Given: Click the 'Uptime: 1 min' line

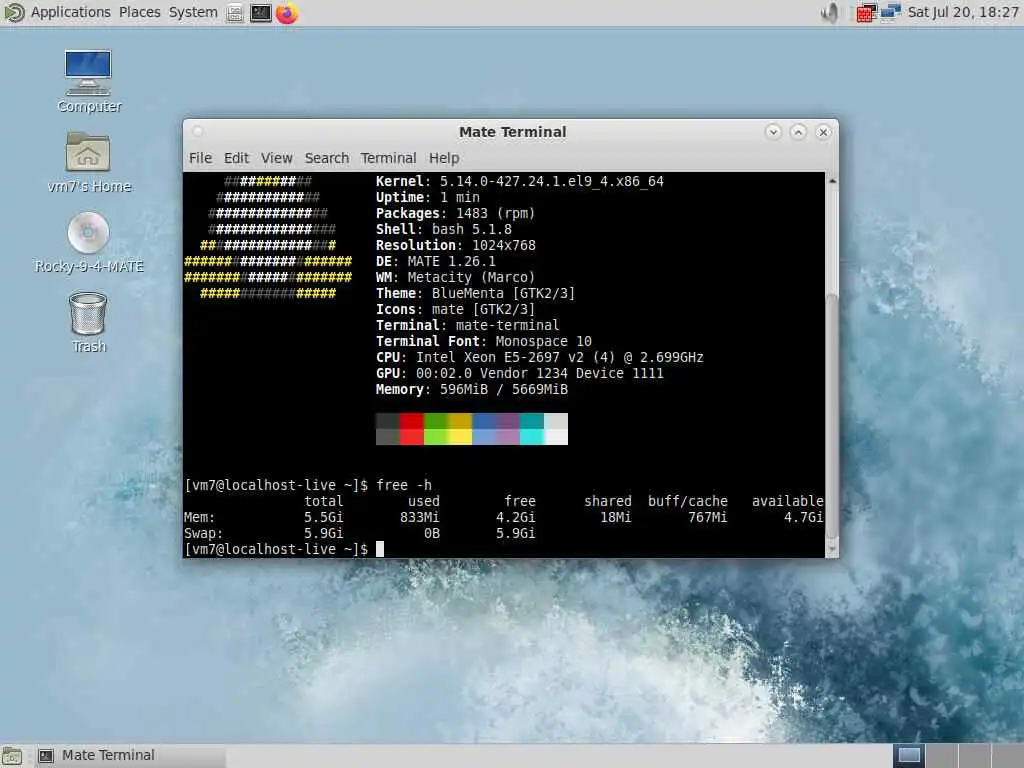Looking at the screenshot, I should (x=428, y=197).
